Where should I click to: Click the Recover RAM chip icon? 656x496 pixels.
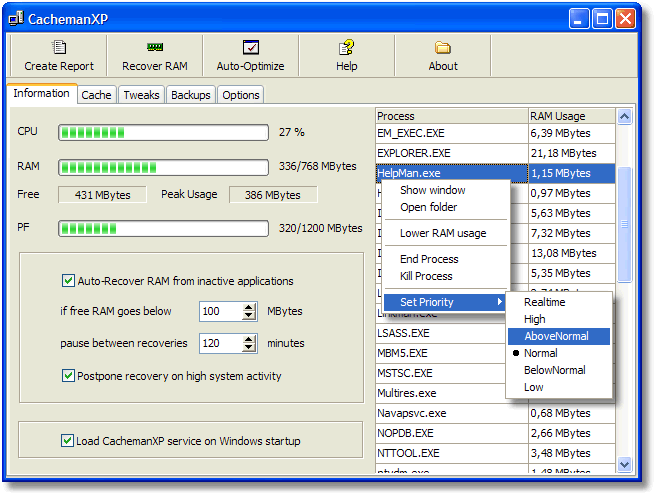click(155, 48)
